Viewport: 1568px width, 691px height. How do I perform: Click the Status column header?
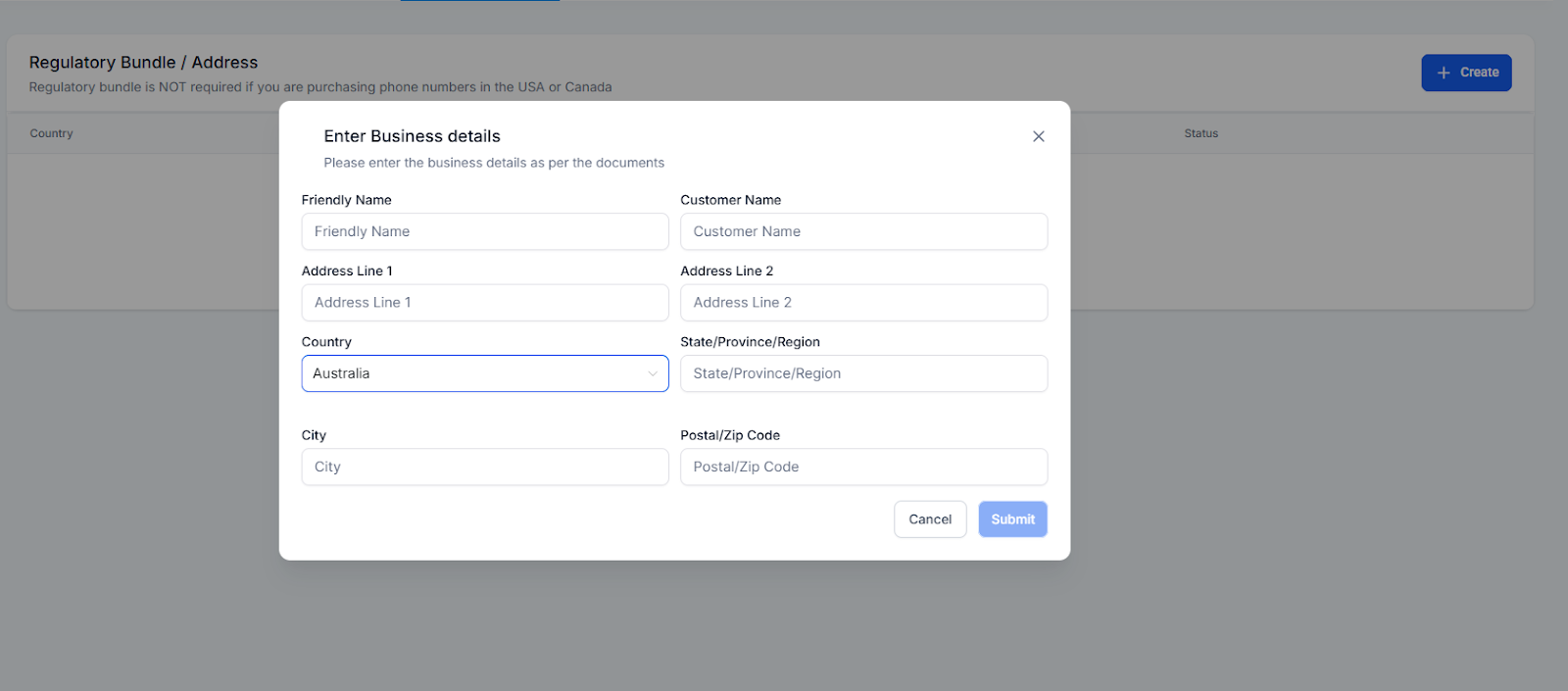tap(1200, 133)
